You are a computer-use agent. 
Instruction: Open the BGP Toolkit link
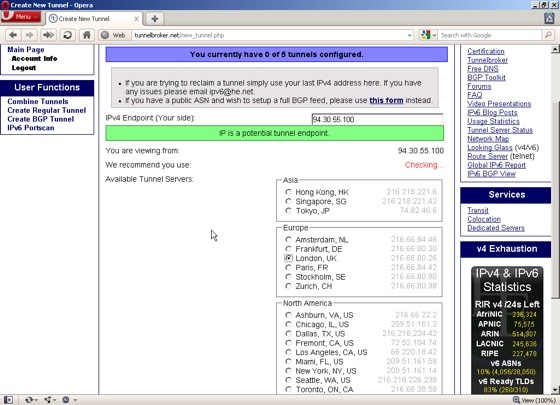(486, 78)
